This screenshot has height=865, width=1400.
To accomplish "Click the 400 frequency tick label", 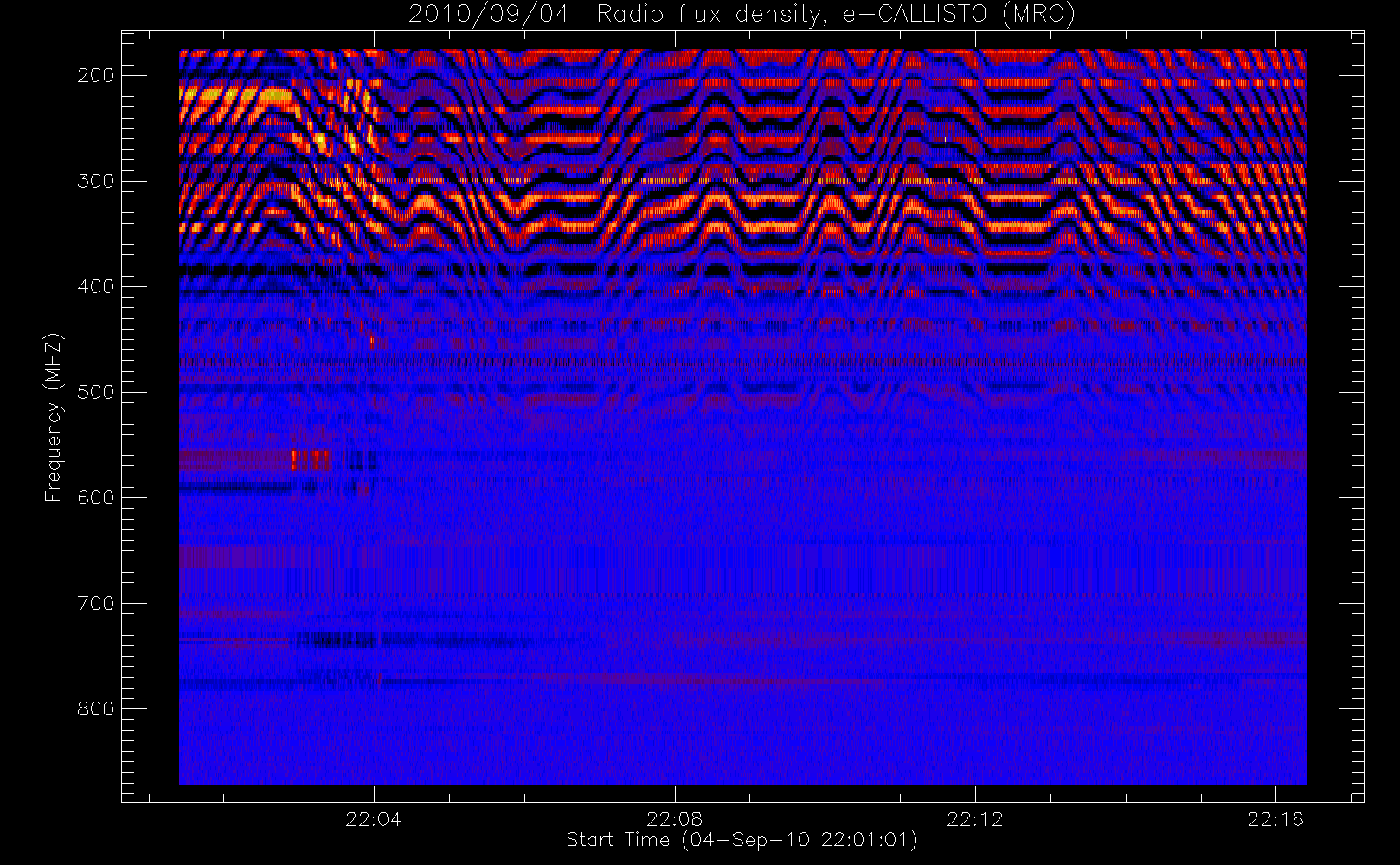I will click(x=96, y=286).
